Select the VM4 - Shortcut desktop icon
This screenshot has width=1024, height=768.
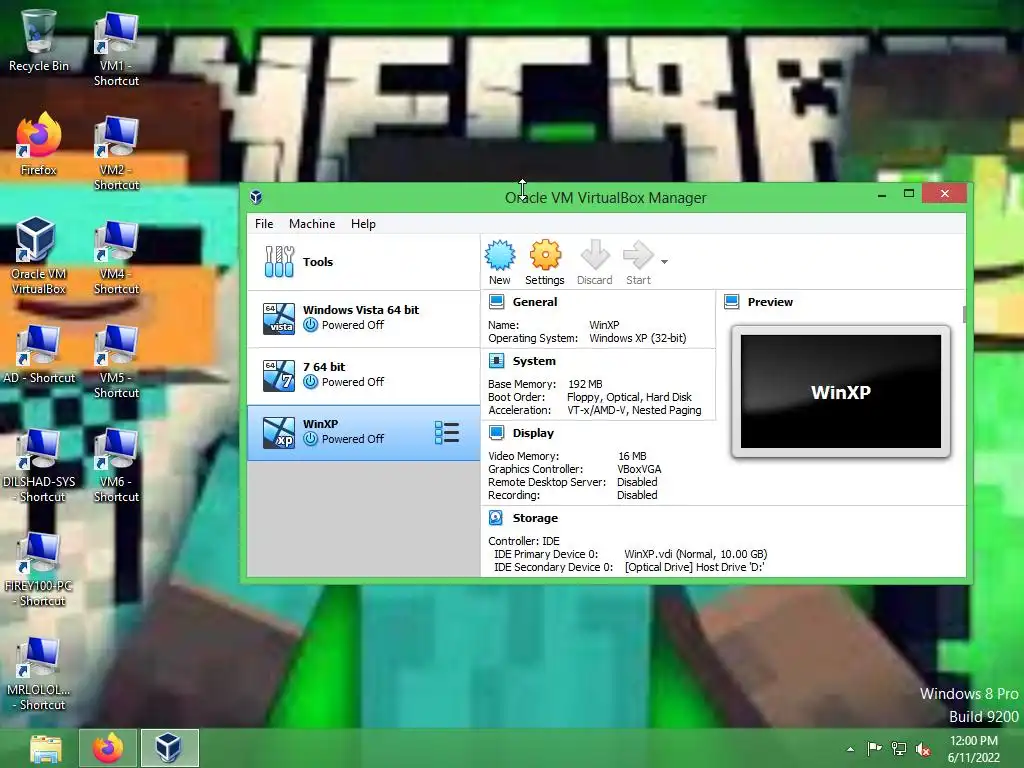[116, 257]
